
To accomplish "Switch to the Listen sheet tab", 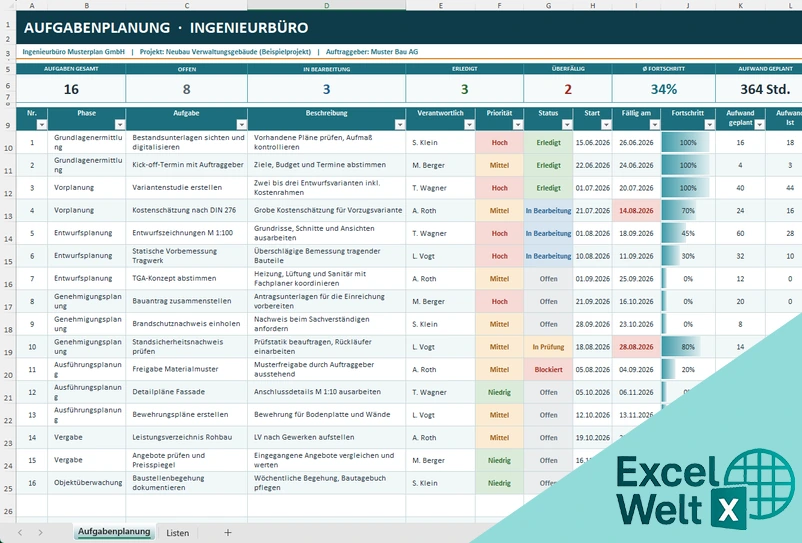I will (x=177, y=533).
